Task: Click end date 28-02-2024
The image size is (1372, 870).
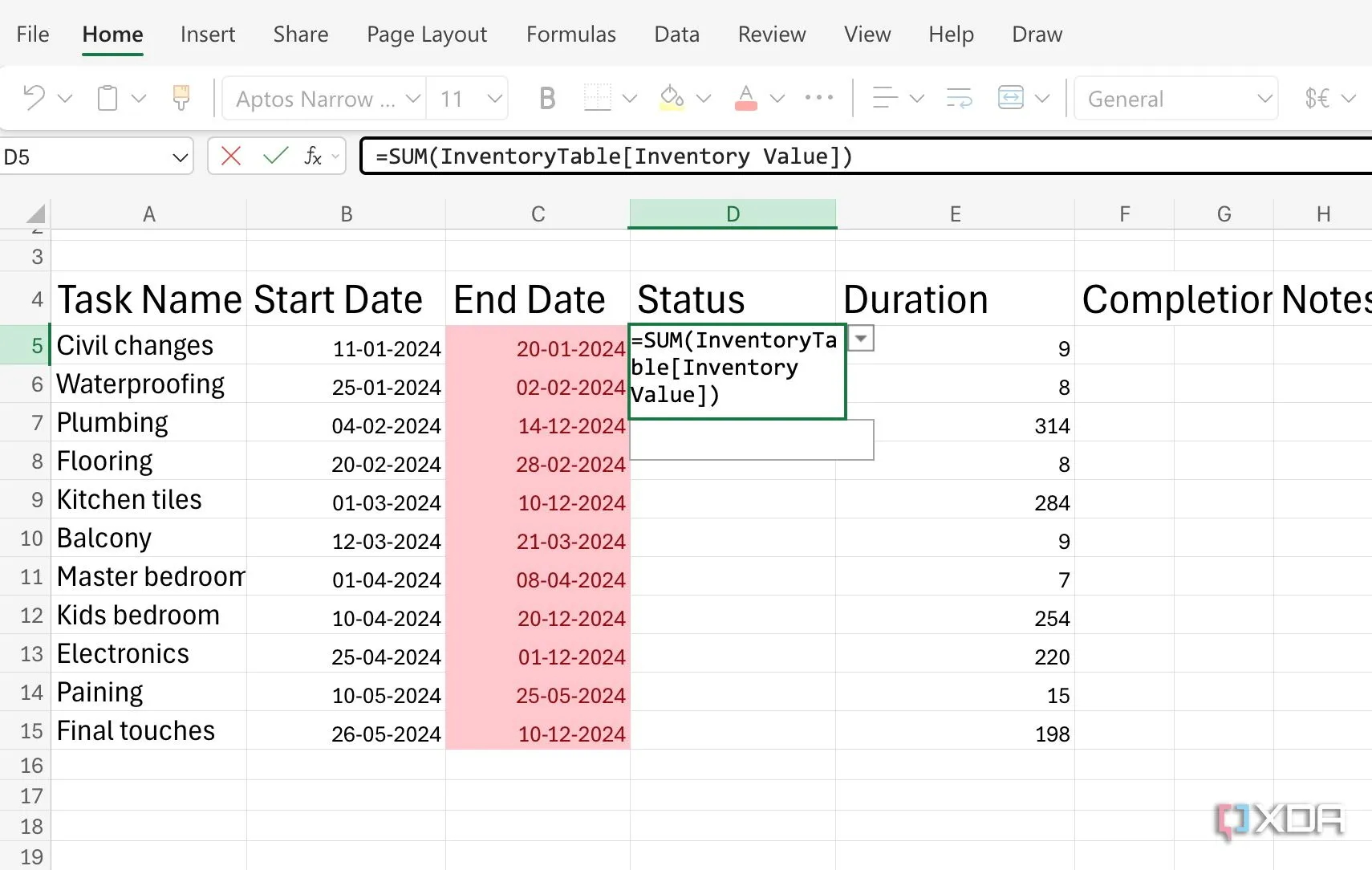Action: [570, 465]
